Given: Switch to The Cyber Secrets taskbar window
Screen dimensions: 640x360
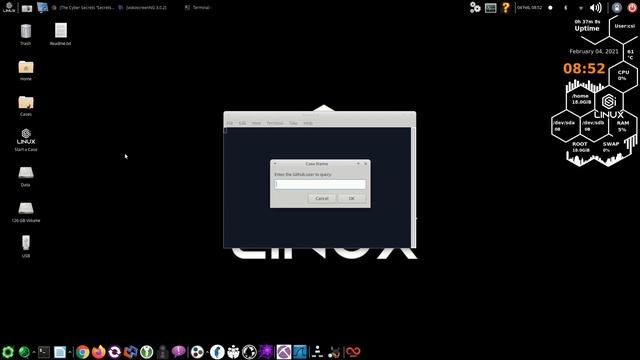Looking at the screenshot, I should 83,7.
